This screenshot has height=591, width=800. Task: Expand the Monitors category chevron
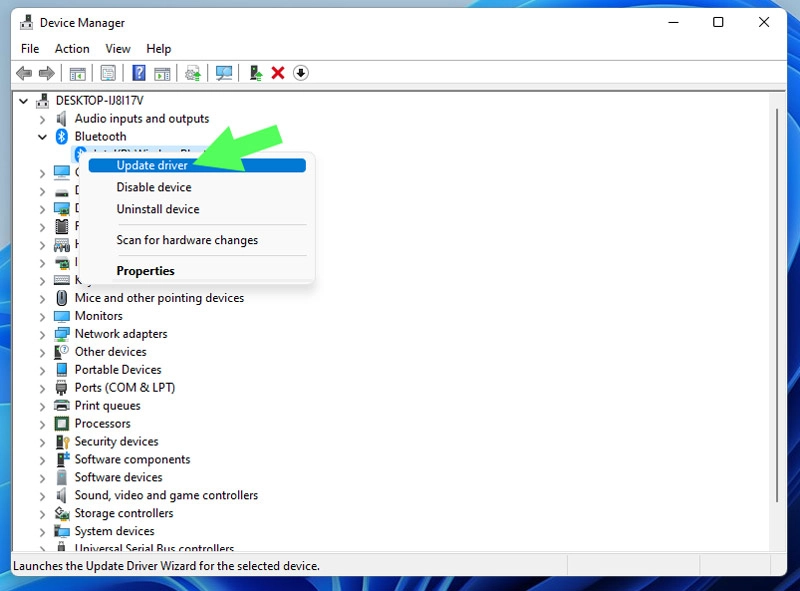tap(42, 316)
